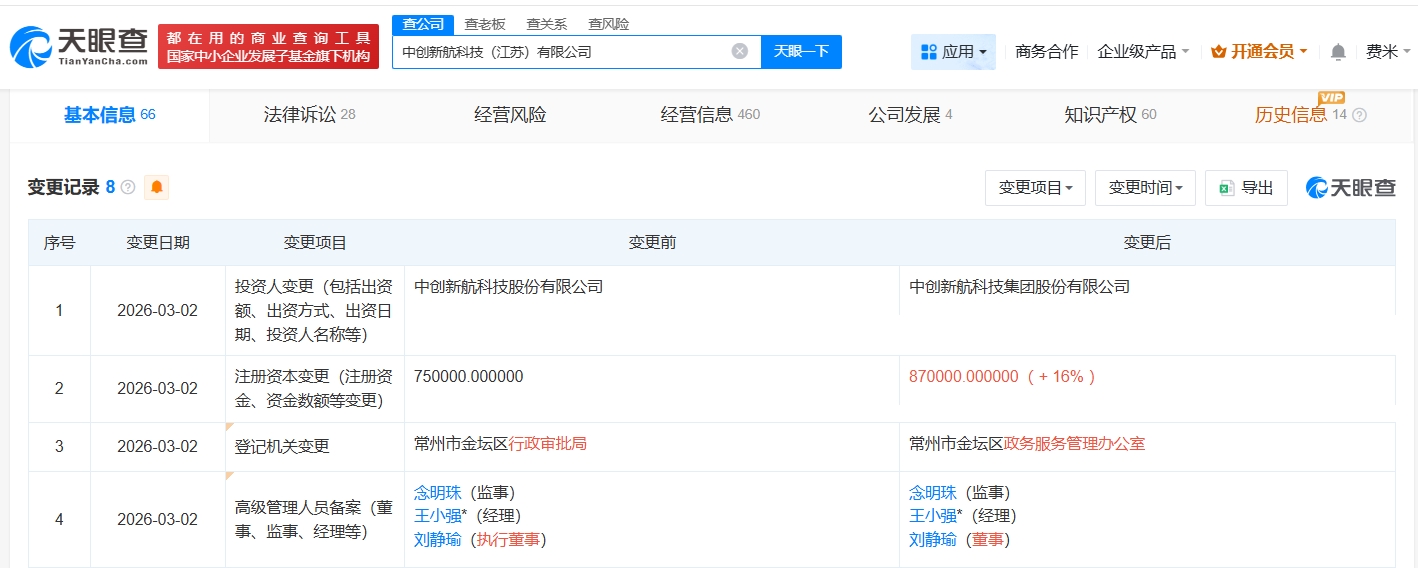
Task: Open the 应用 apps grid menu
Action: tap(952, 52)
